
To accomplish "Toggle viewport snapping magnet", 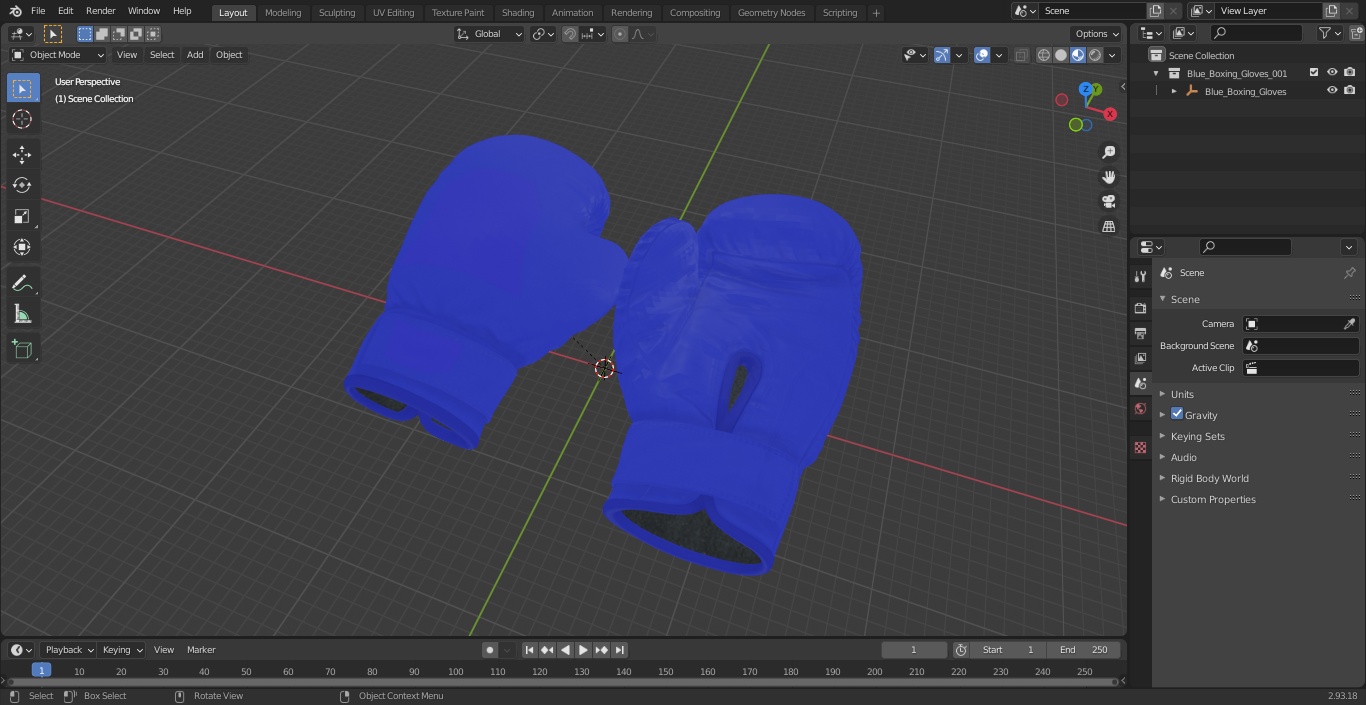I will pyautogui.click(x=570, y=34).
